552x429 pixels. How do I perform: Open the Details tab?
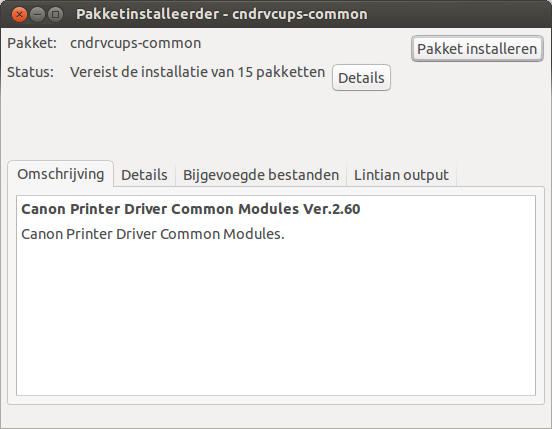(x=144, y=175)
